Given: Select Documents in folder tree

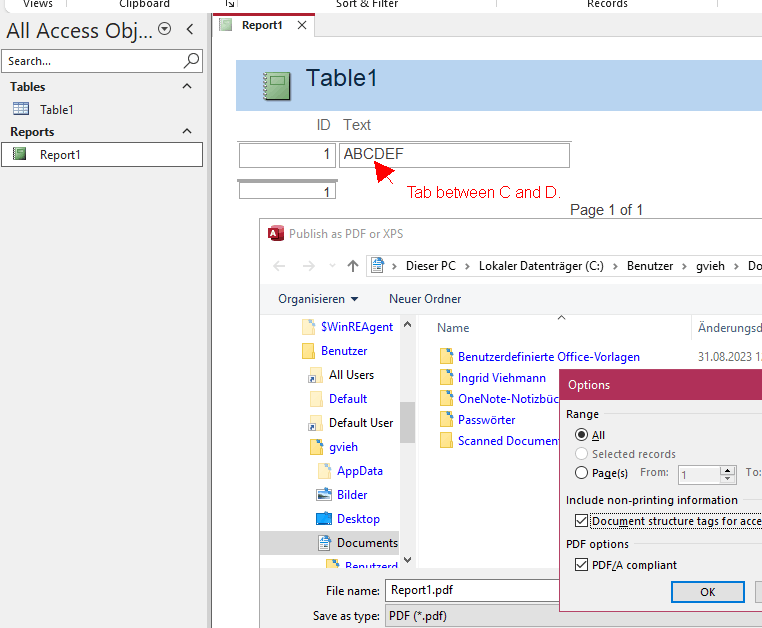Looking at the screenshot, I should click(x=329, y=543).
